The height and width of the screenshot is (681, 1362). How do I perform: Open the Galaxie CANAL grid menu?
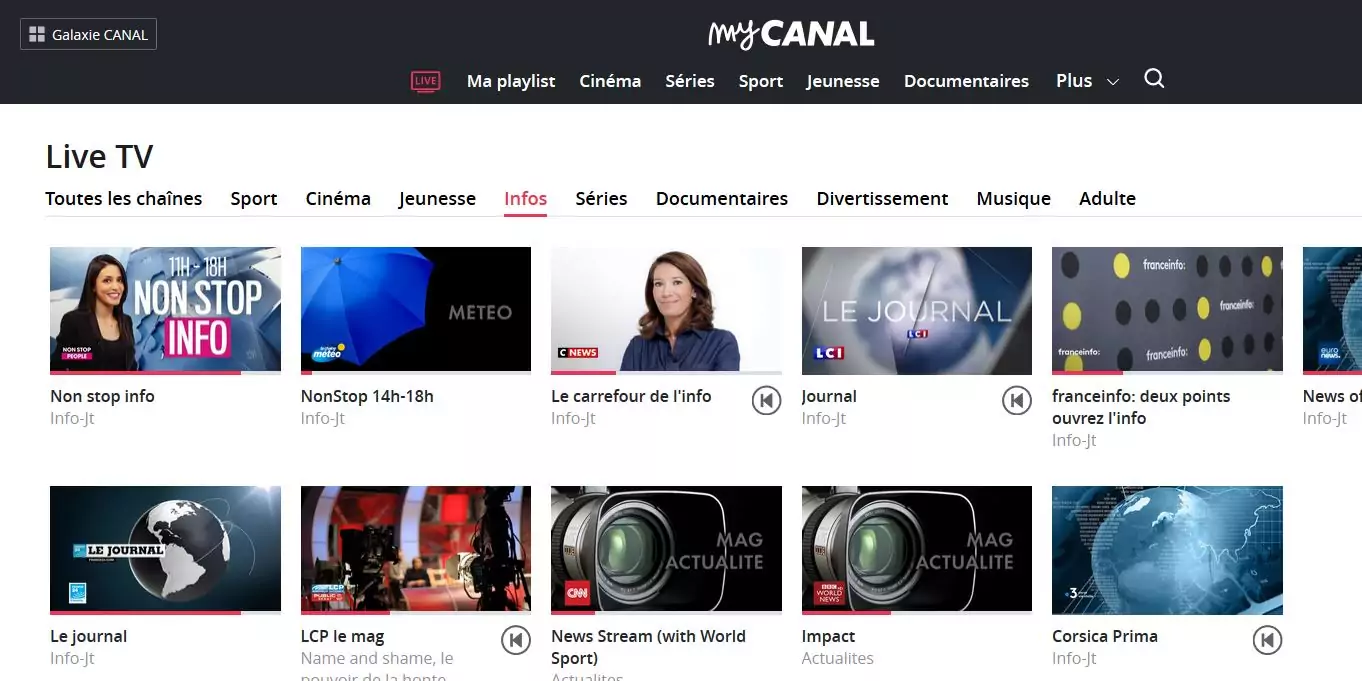(x=89, y=35)
